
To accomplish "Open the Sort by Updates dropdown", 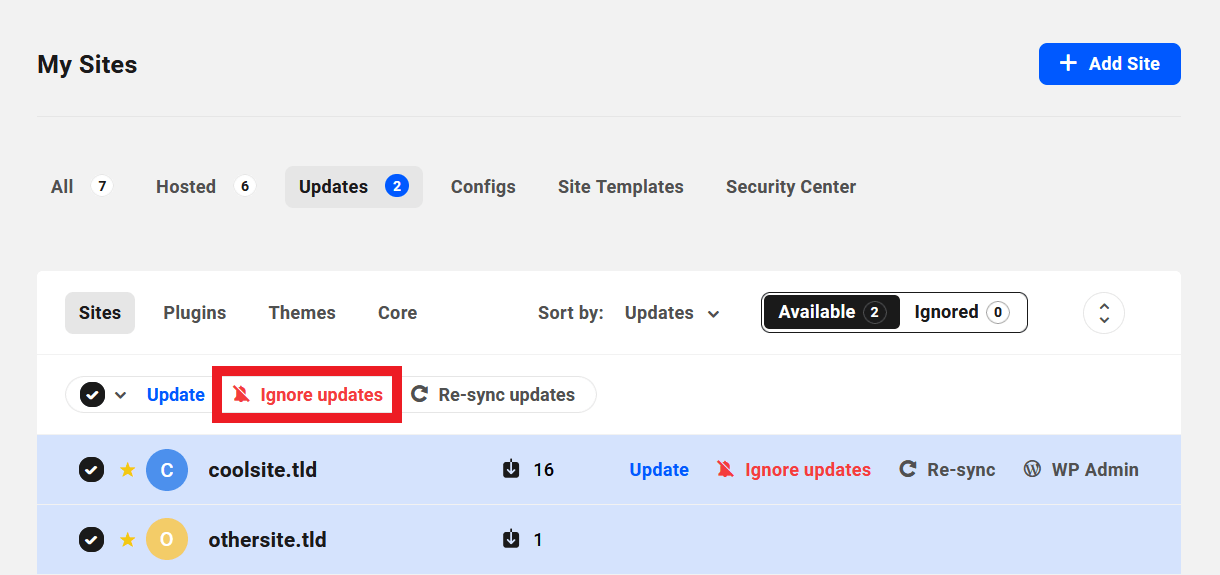I will [672, 313].
